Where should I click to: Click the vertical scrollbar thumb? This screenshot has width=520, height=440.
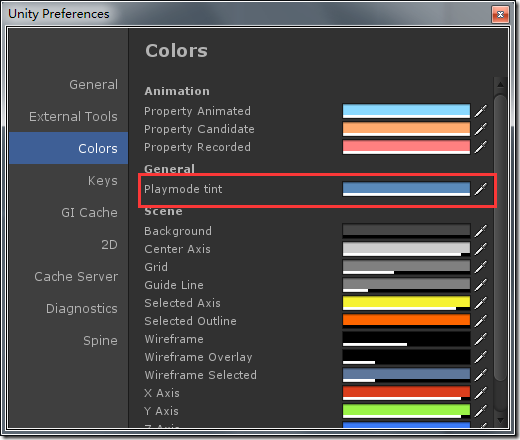click(500, 238)
